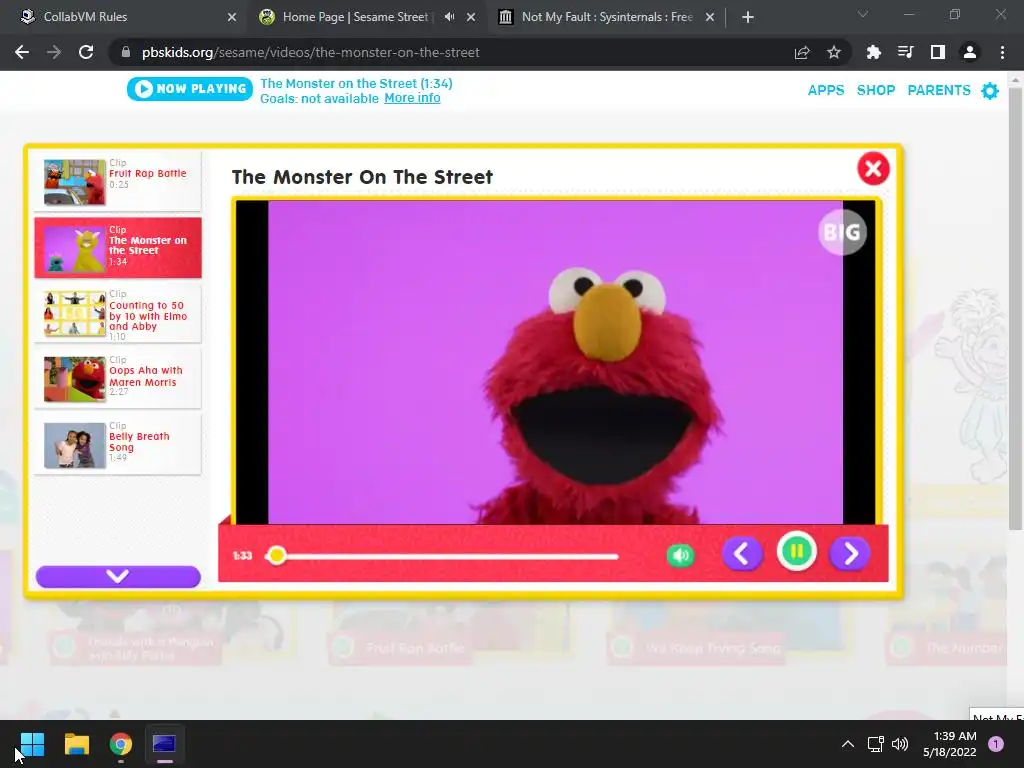View site information via lock icon
The image size is (1024, 768).
126,52
